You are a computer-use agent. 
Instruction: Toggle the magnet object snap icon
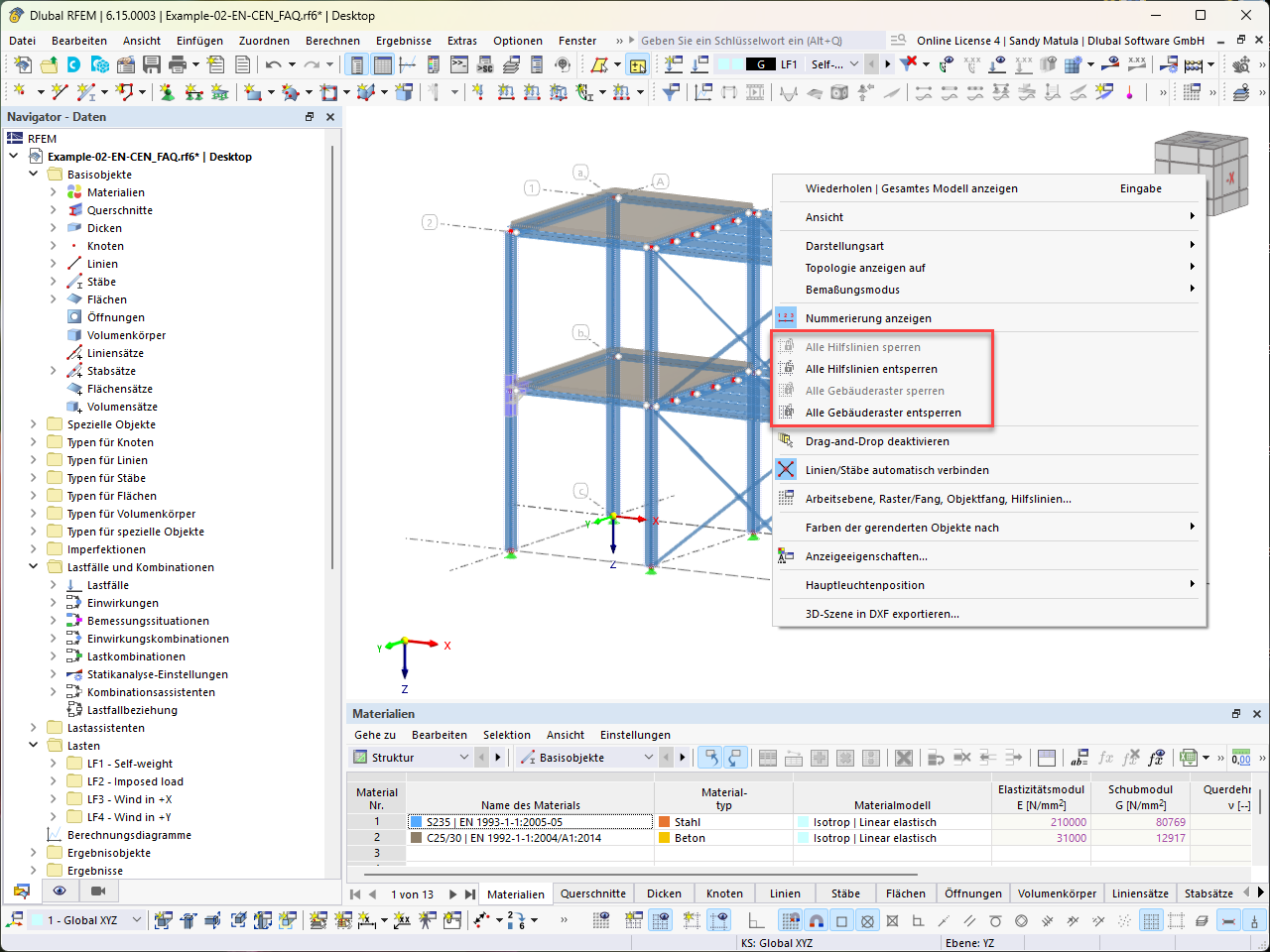click(x=817, y=920)
